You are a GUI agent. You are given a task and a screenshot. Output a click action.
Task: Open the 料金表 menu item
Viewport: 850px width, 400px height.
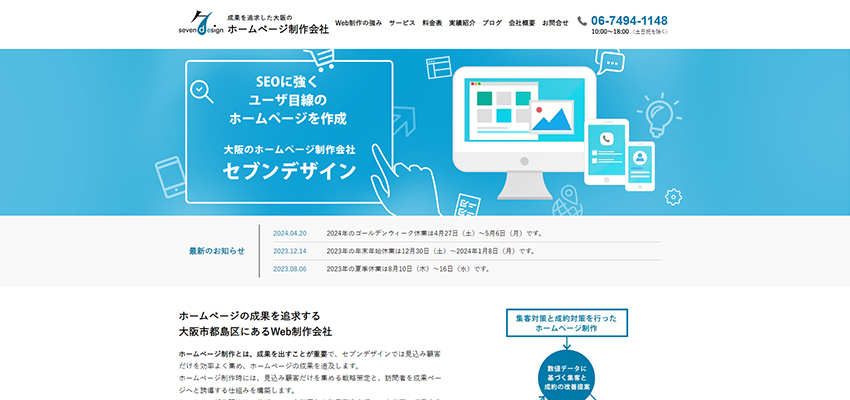pyautogui.click(x=432, y=23)
